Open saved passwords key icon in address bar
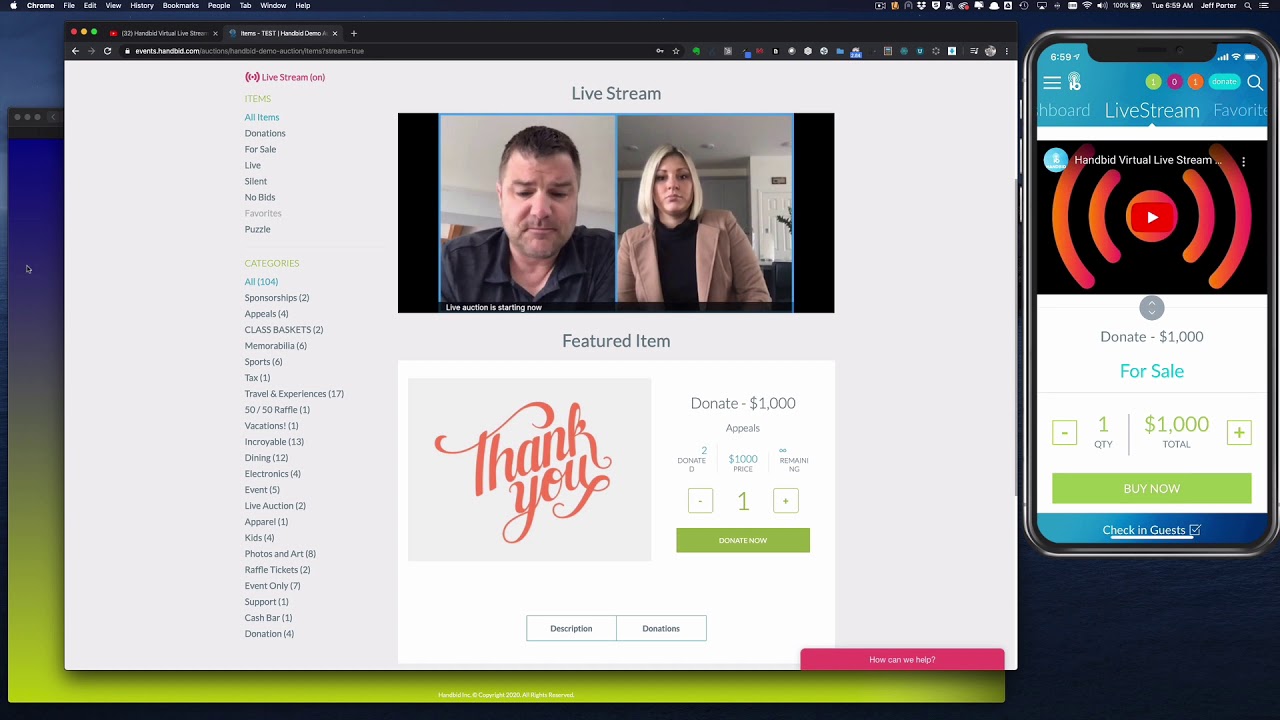Image resolution: width=1280 pixels, height=720 pixels. click(x=659, y=51)
